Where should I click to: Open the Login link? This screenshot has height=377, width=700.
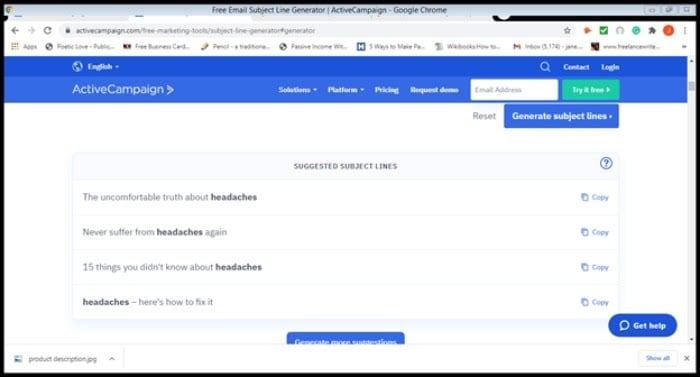tap(610, 67)
